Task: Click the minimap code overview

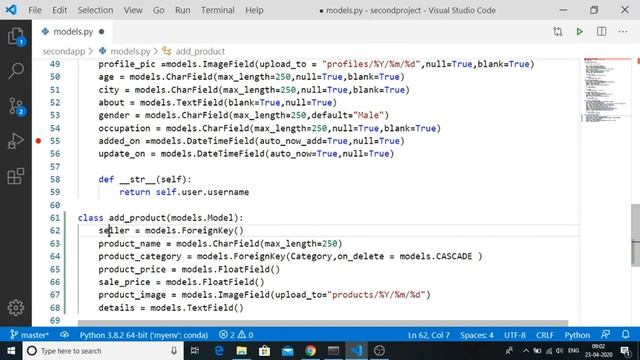Action: click(607, 91)
